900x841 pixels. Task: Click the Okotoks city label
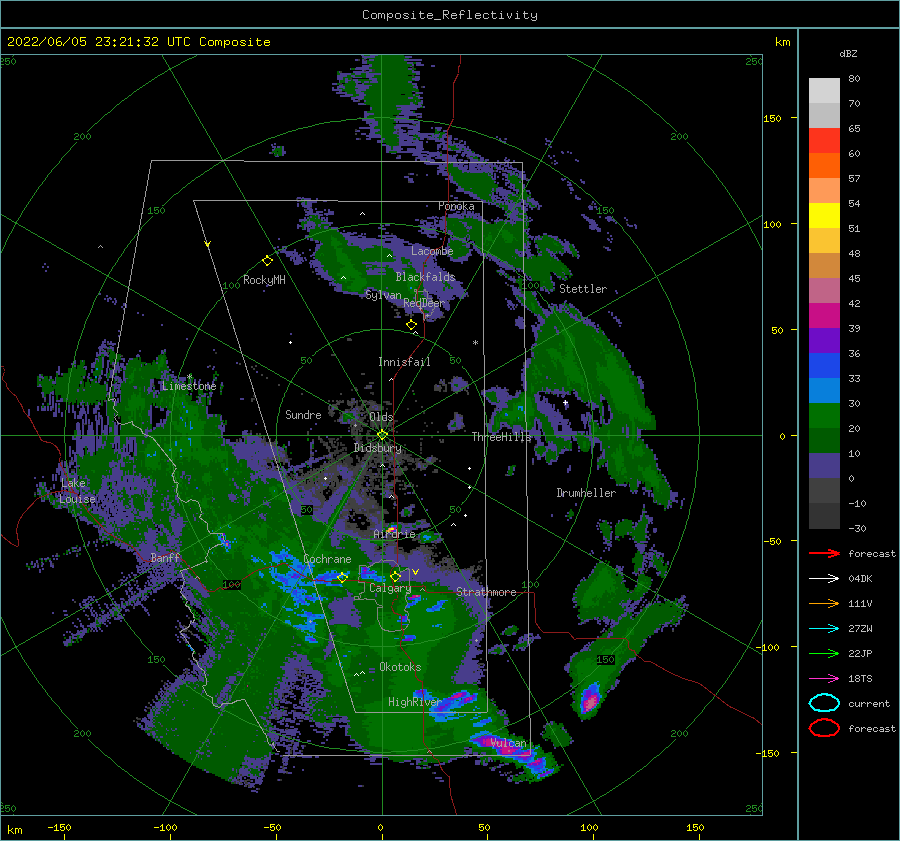coord(400,667)
